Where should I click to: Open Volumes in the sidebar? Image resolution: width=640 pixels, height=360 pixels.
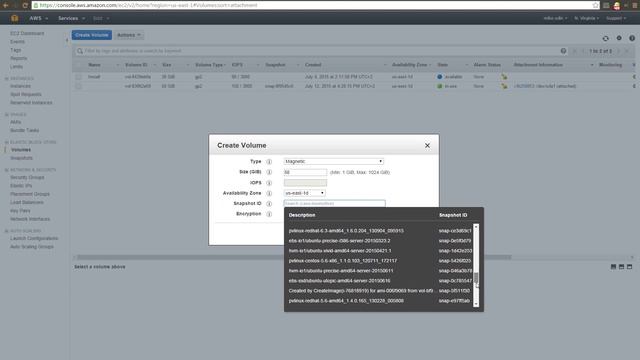click(21, 150)
